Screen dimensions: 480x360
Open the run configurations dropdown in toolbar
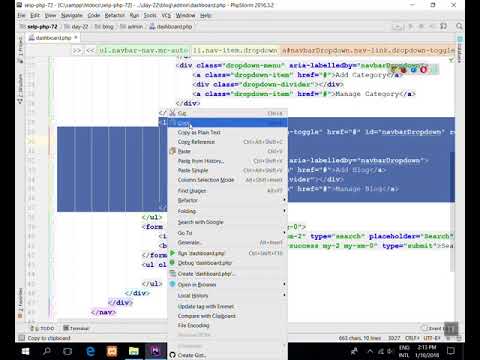point(396,26)
